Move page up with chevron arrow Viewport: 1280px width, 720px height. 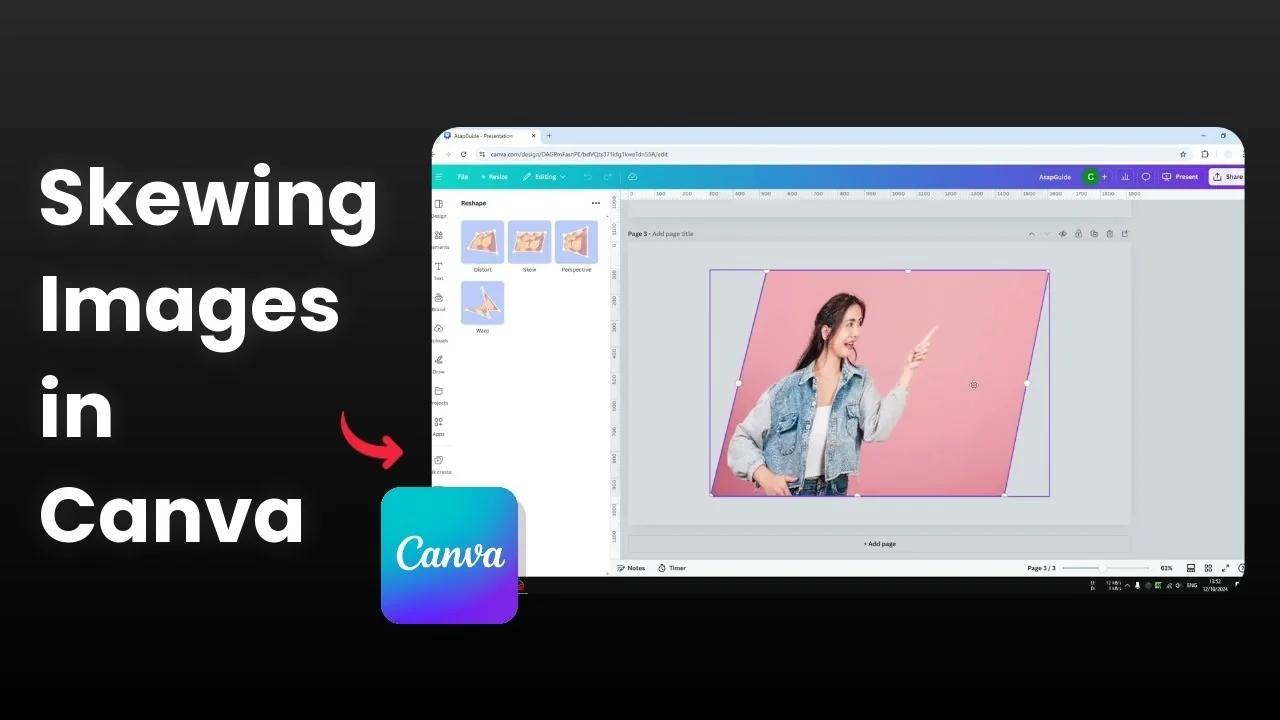point(1032,234)
